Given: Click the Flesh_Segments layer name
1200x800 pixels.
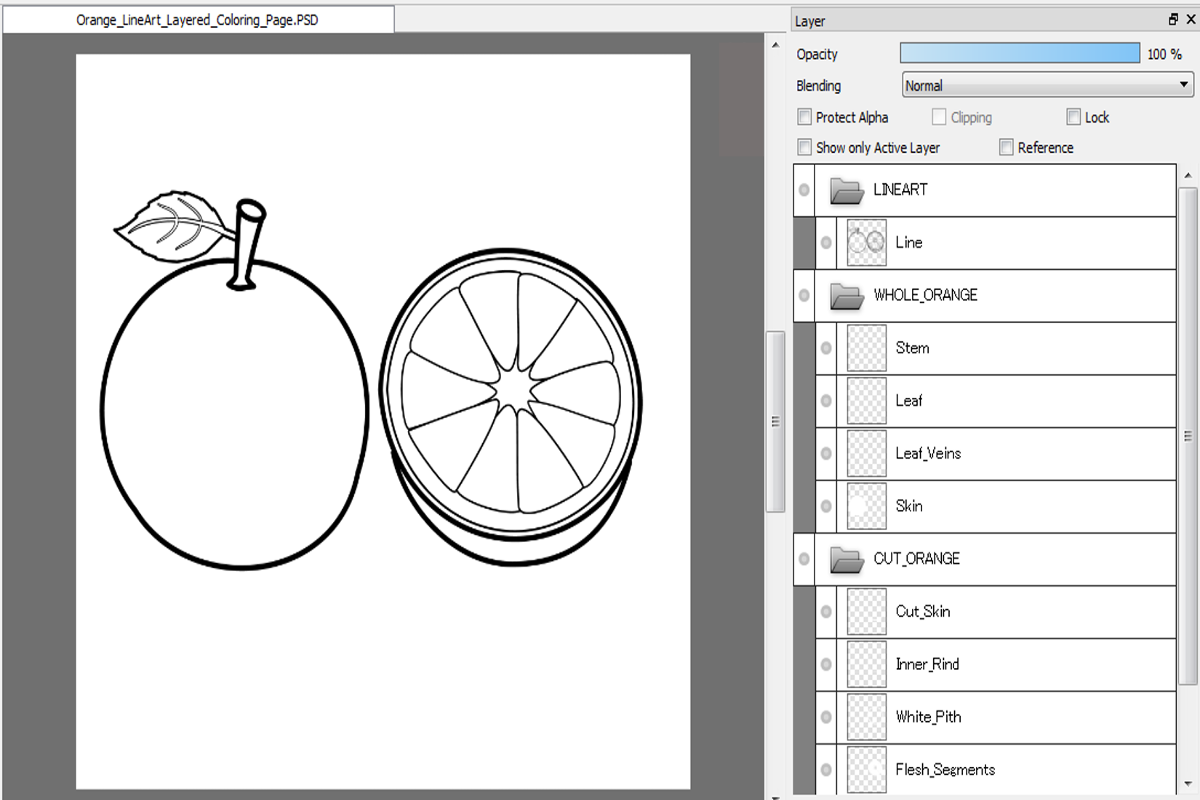Looking at the screenshot, I should (945, 770).
